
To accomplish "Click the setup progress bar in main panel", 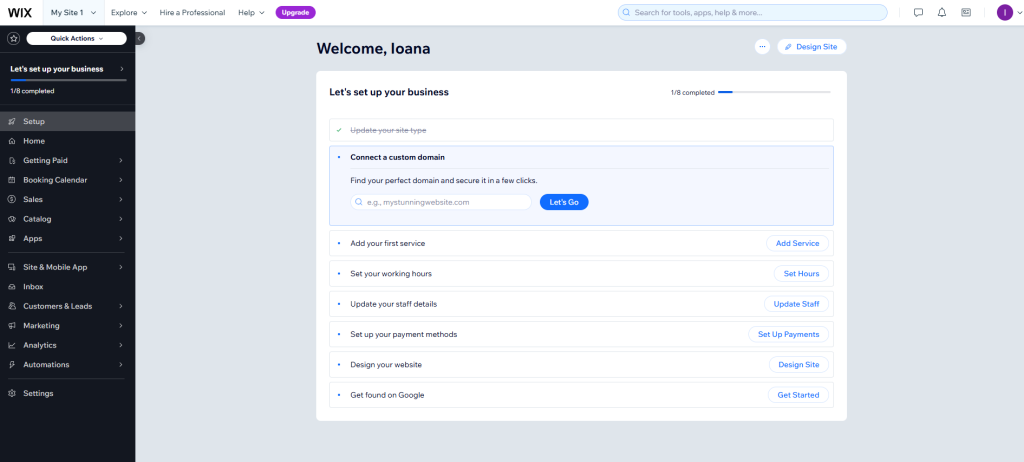I will (780, 92).
